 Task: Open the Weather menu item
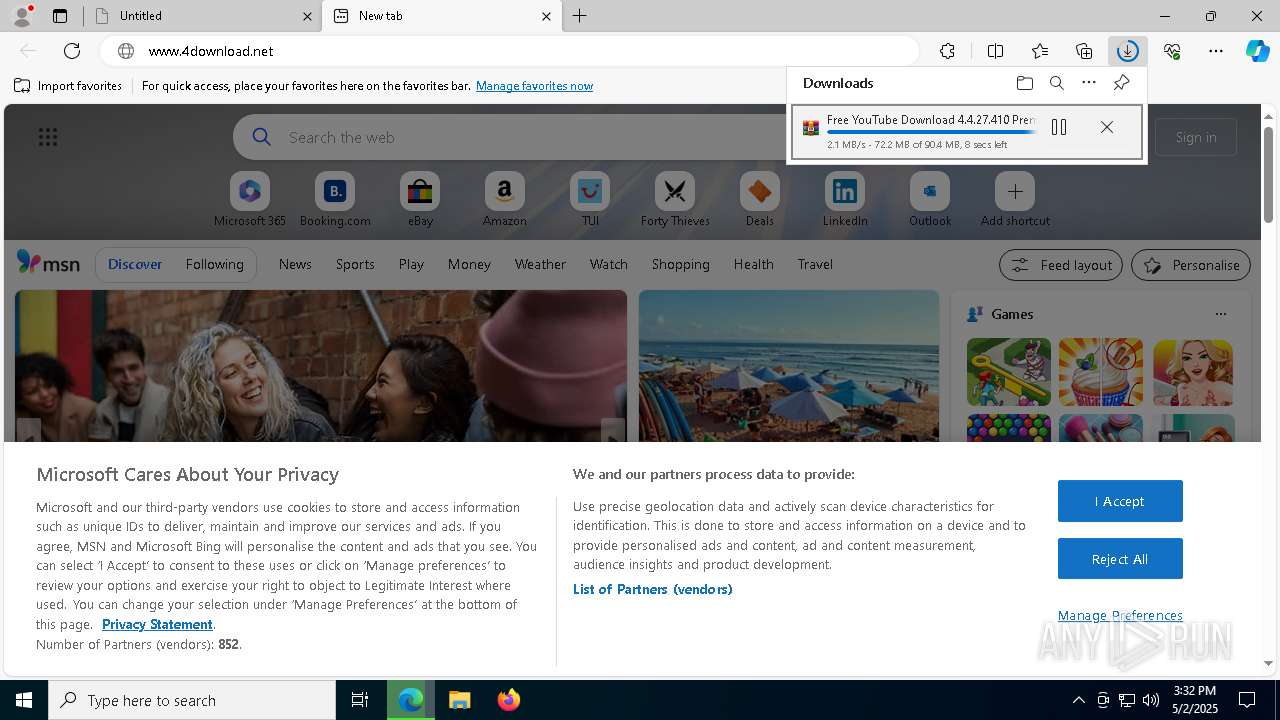[540, 264]
